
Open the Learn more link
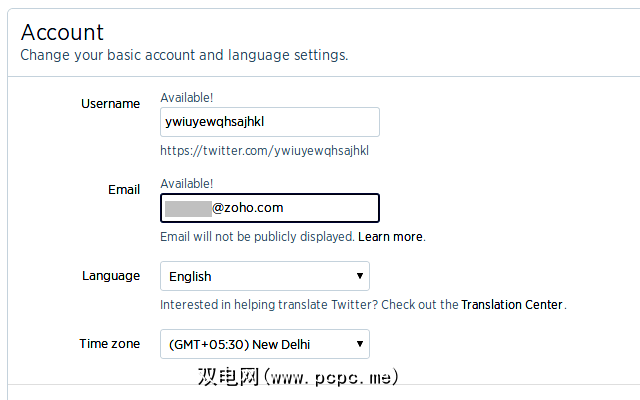[x=391, y=237]
